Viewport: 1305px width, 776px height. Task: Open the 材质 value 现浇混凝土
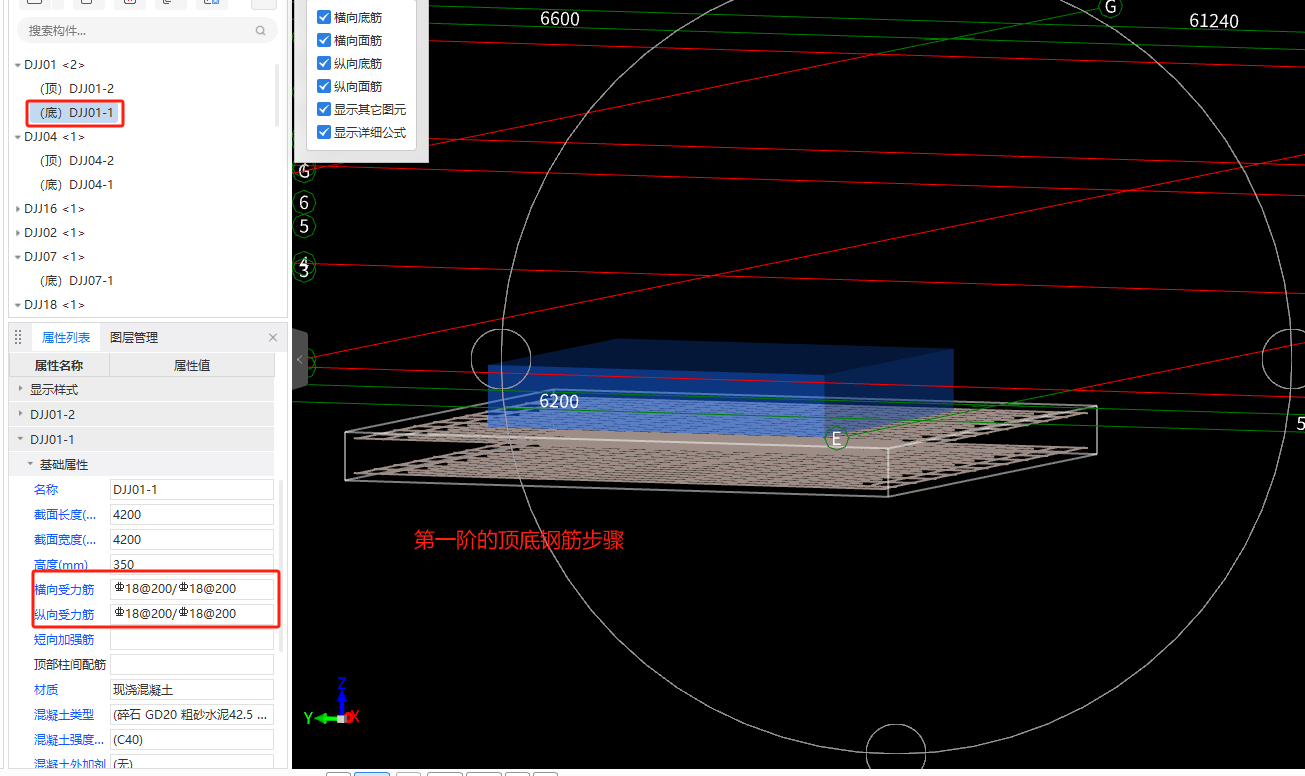192,689
